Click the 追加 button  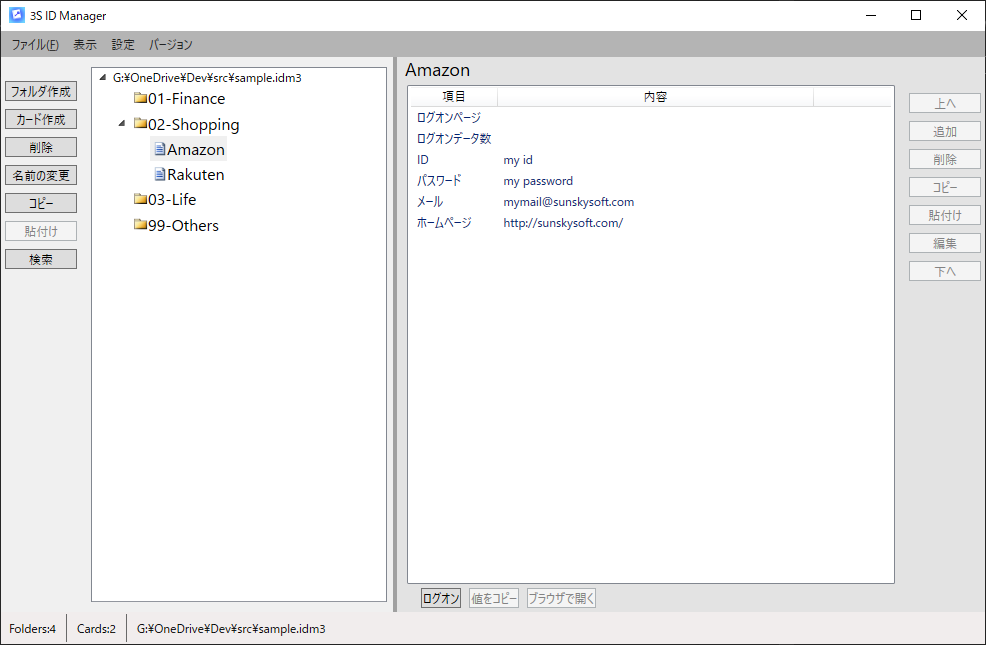944,131
